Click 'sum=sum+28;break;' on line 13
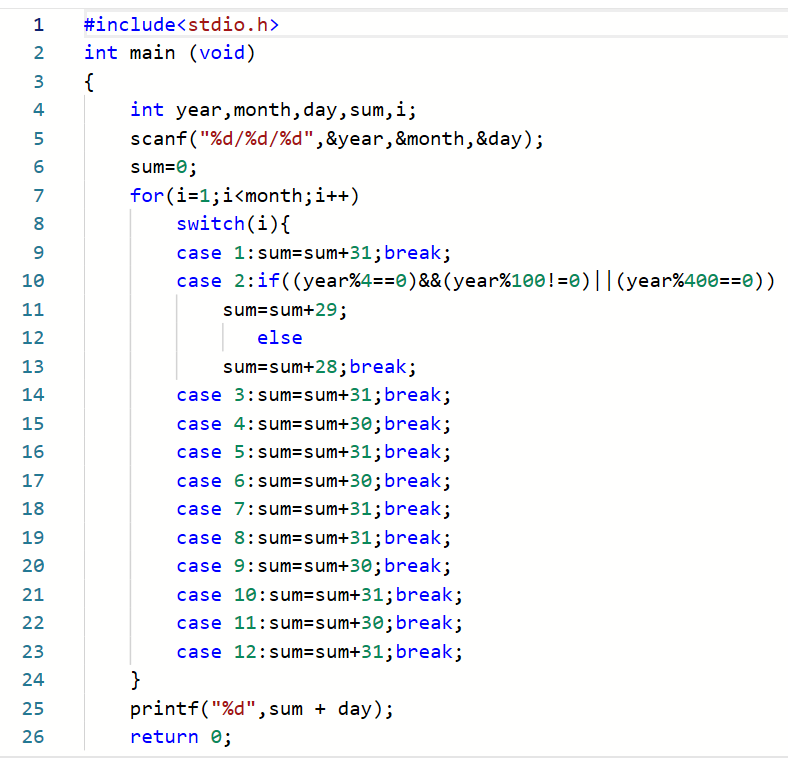This screenshot has height=762, width=788. pos(320,366)
